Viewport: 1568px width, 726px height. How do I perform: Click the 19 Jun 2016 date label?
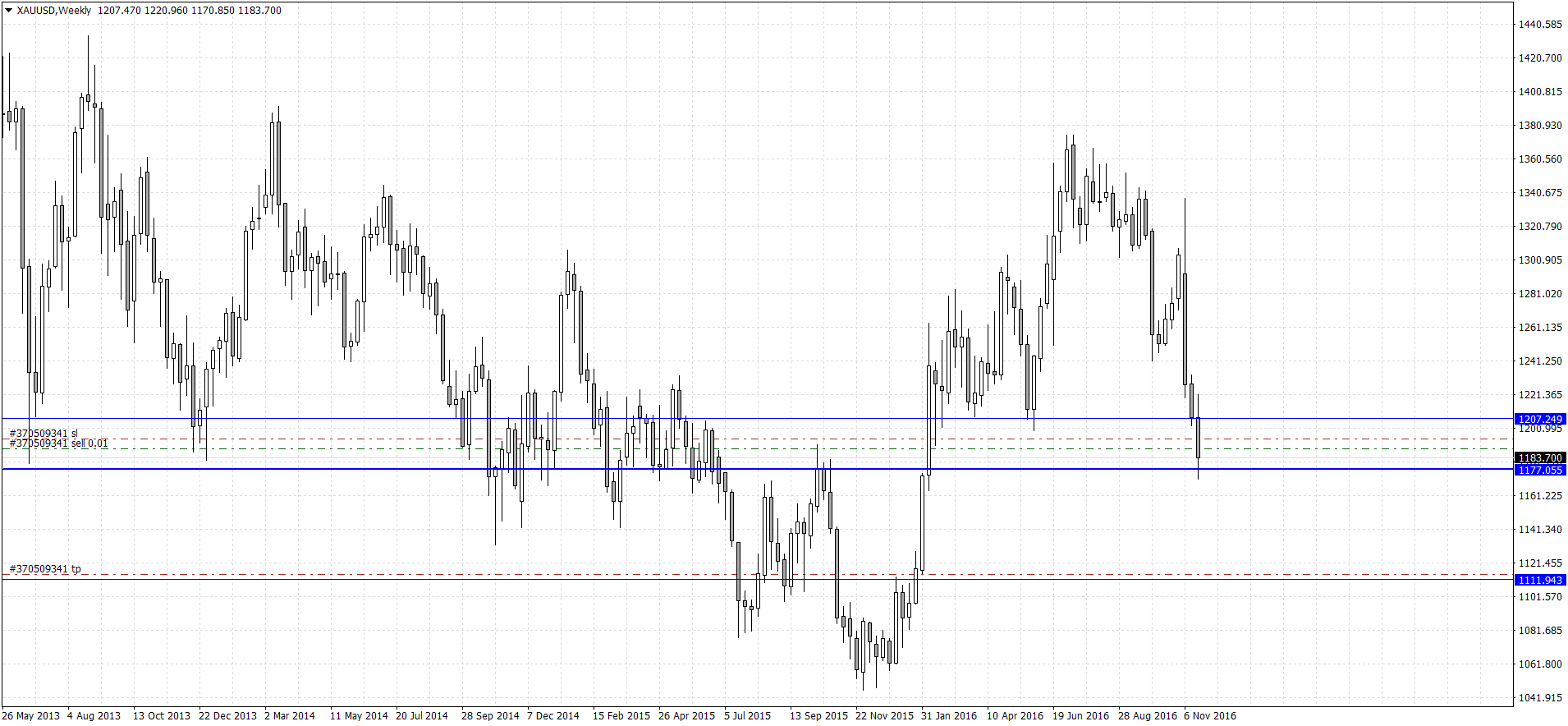click(x=1081, y=716)
